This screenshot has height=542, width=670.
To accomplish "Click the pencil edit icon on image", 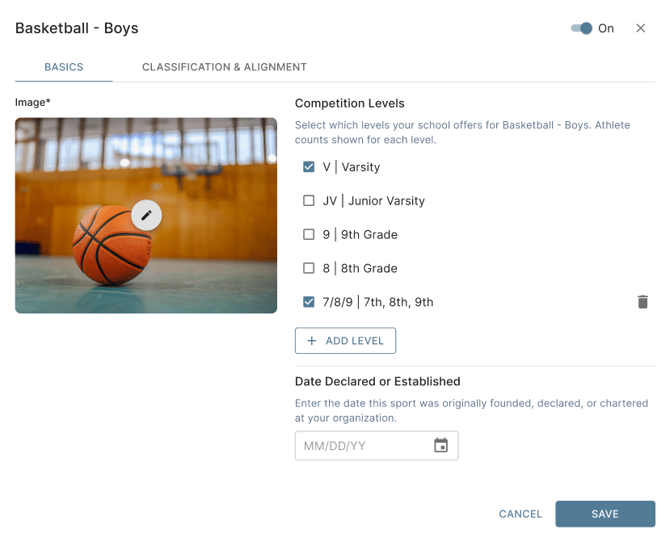I will 147,215.
